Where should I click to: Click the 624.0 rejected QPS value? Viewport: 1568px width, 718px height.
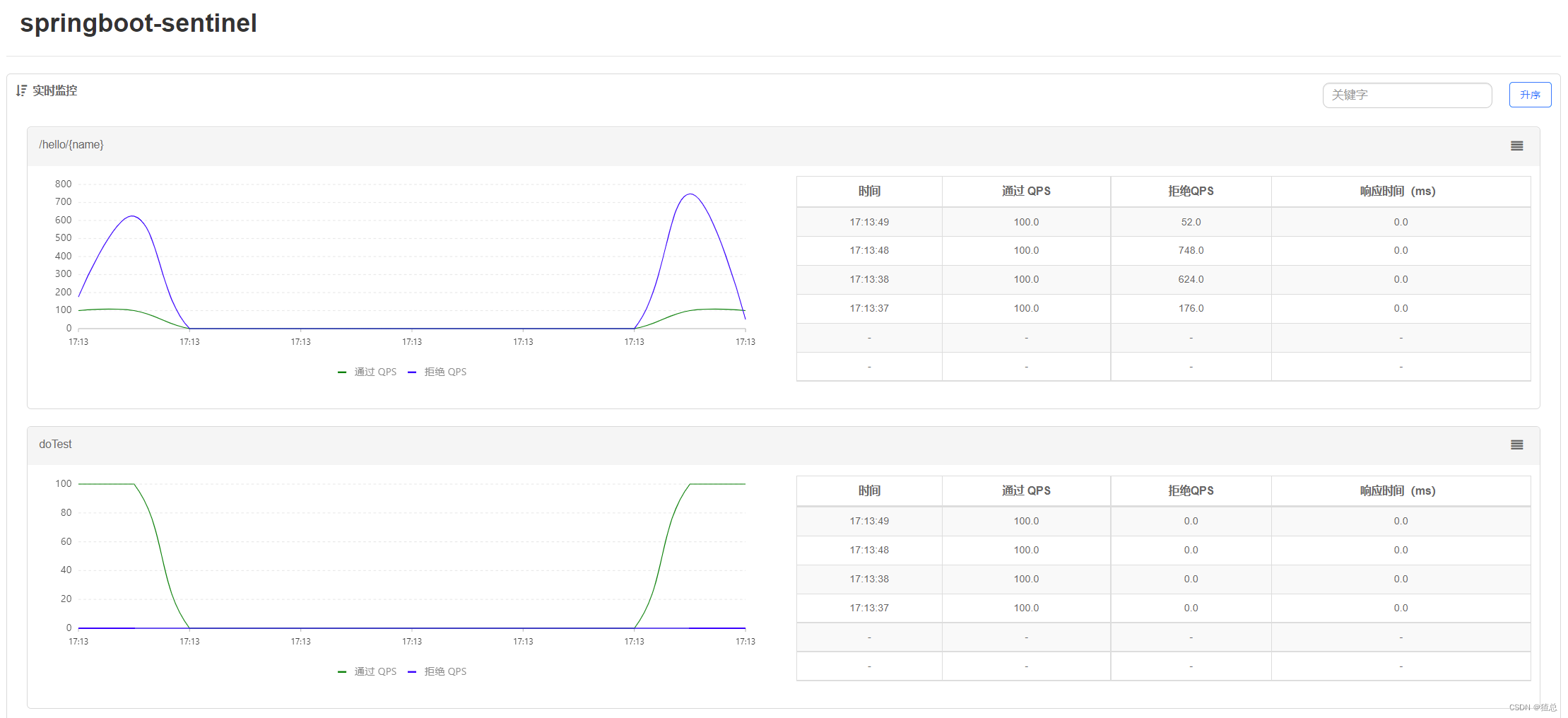pos(1191,279)
